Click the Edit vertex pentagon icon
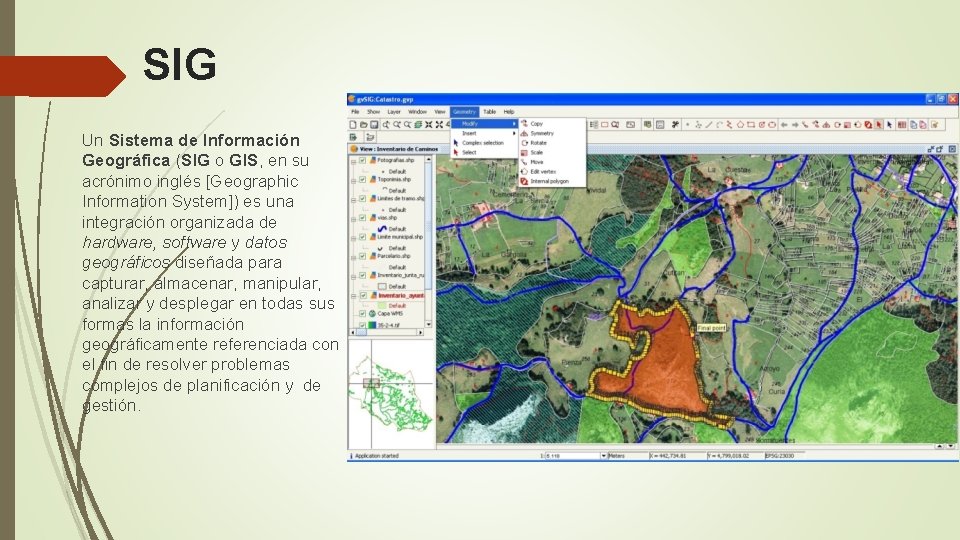 524,171
